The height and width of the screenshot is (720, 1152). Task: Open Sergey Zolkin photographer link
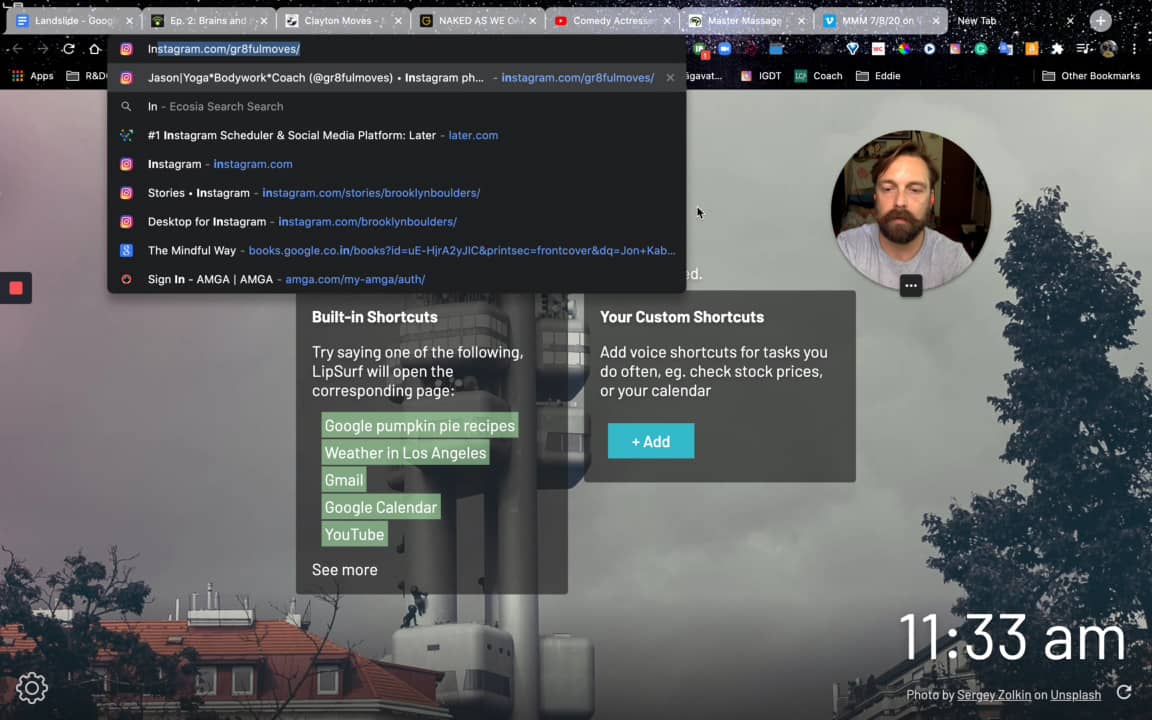(993, 695)
